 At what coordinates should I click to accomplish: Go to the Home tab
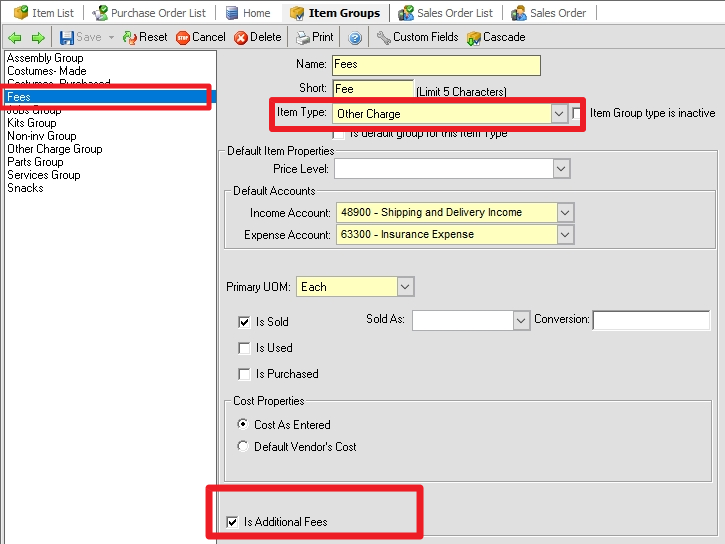coord(248,13)
